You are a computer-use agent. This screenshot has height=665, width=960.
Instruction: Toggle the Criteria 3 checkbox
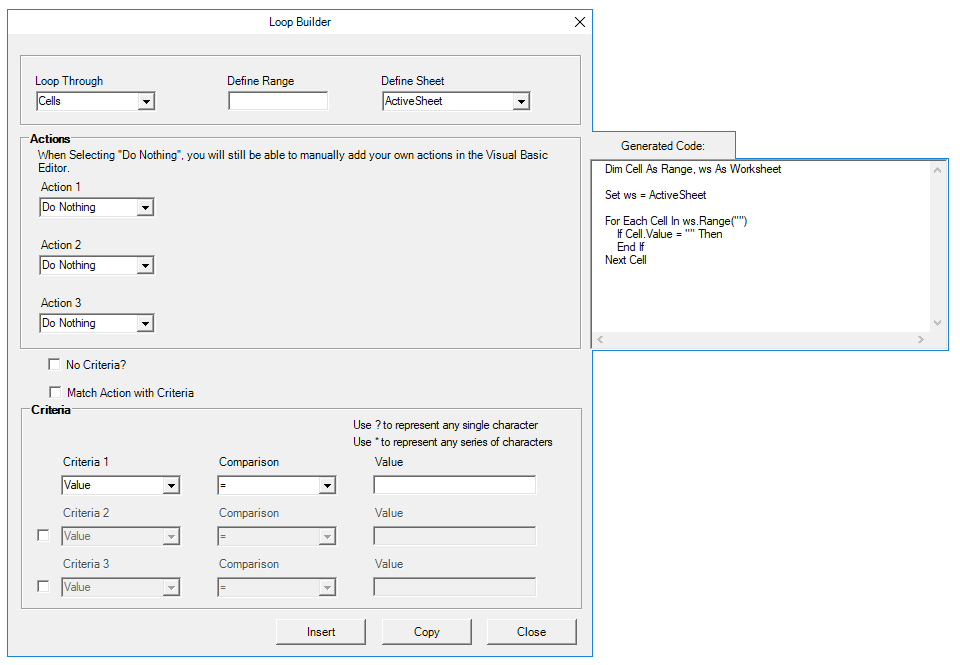(43, 586)
